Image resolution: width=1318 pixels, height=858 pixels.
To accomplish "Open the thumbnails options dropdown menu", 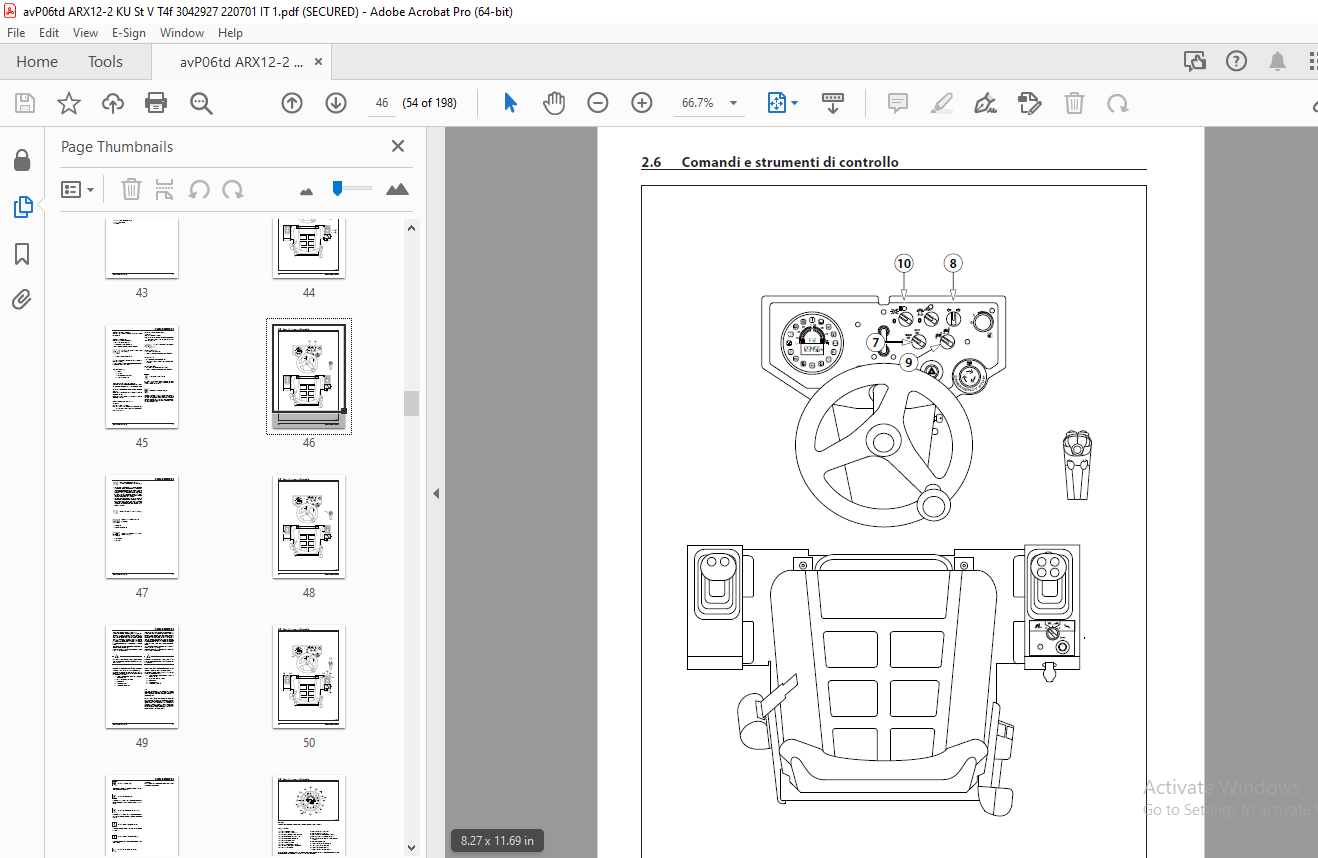I will point(77,189).
